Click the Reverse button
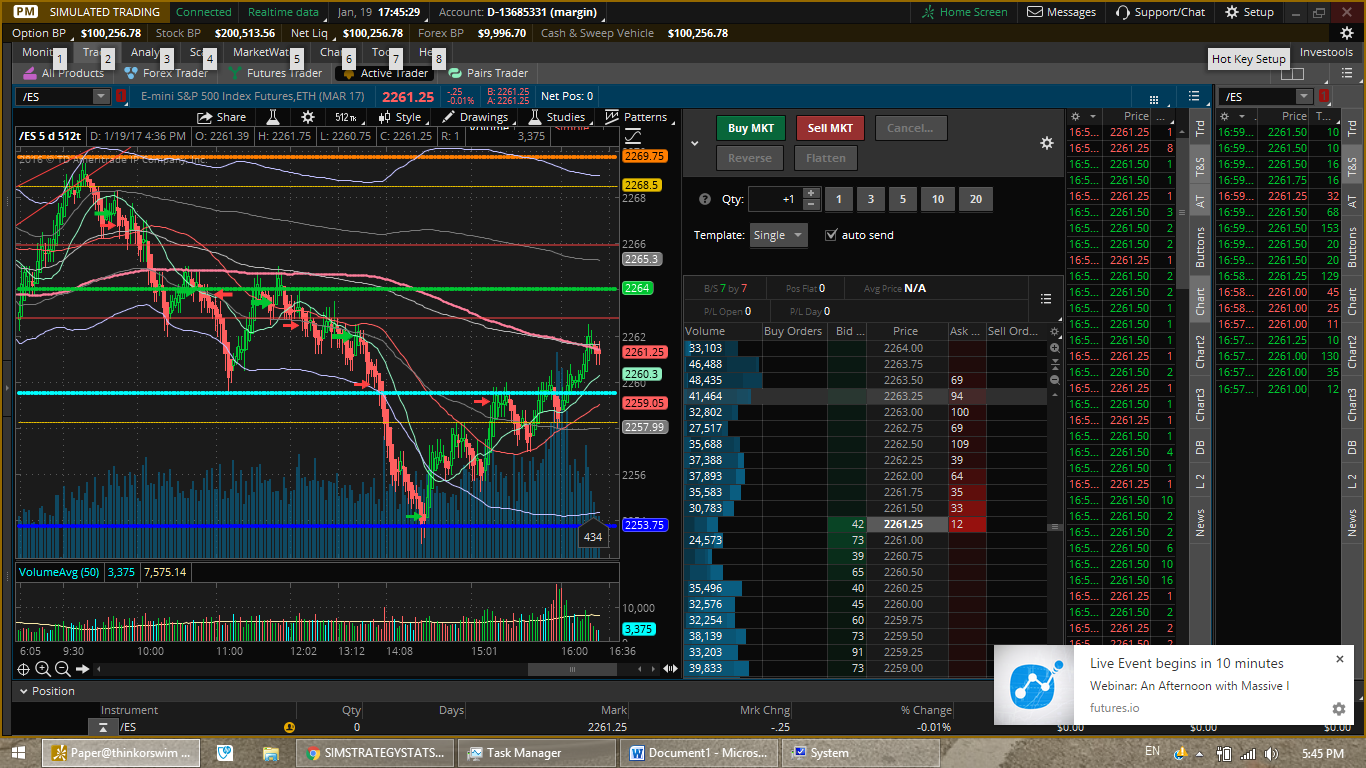This screenshot has height=768, width=1366. coord(750,158)
